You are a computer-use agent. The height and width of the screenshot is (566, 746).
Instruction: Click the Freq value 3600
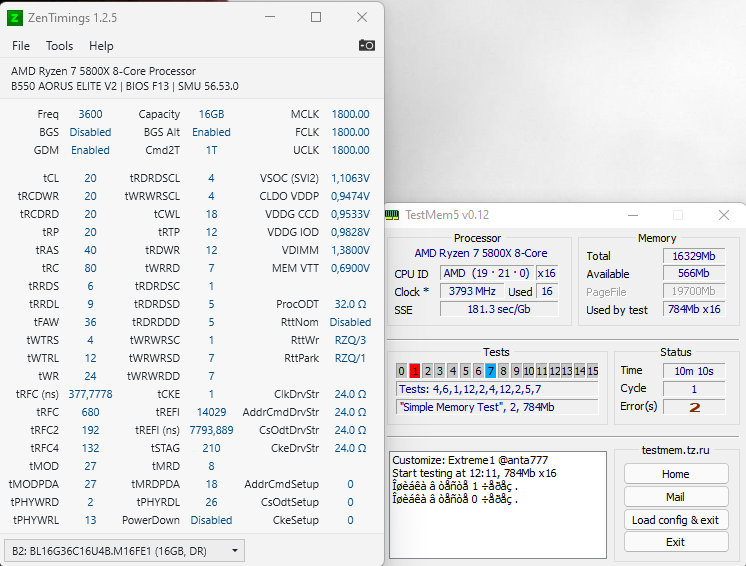point(90,114)
